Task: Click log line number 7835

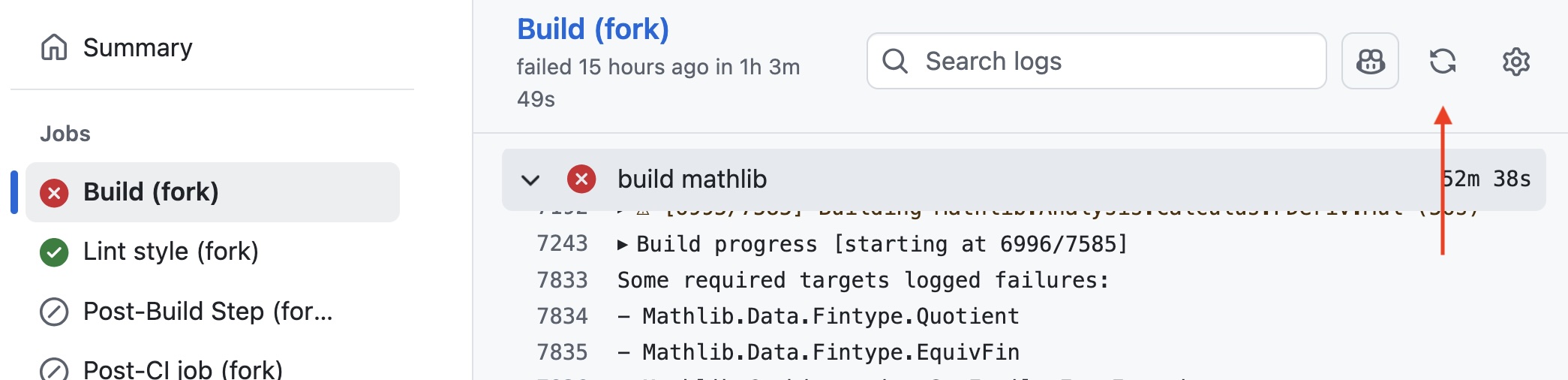Action: (x=562, y=352)
